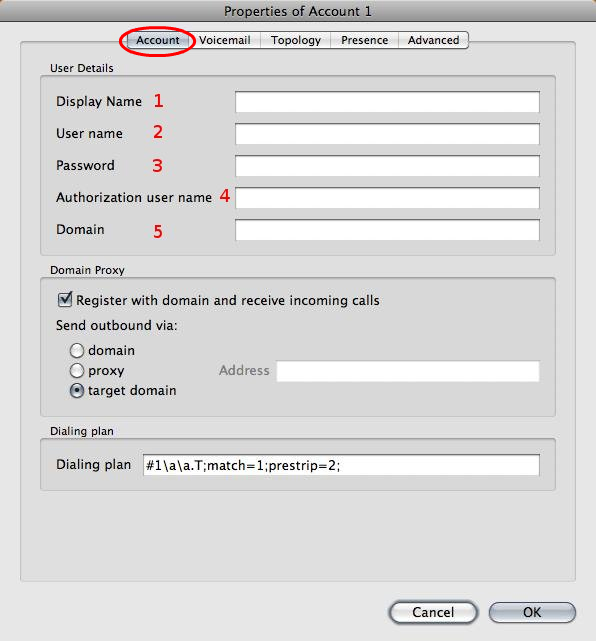Viewport: 596px width, 641px height.
Task: Select the Authorization user name field
Action: click(x=387, y=197)
